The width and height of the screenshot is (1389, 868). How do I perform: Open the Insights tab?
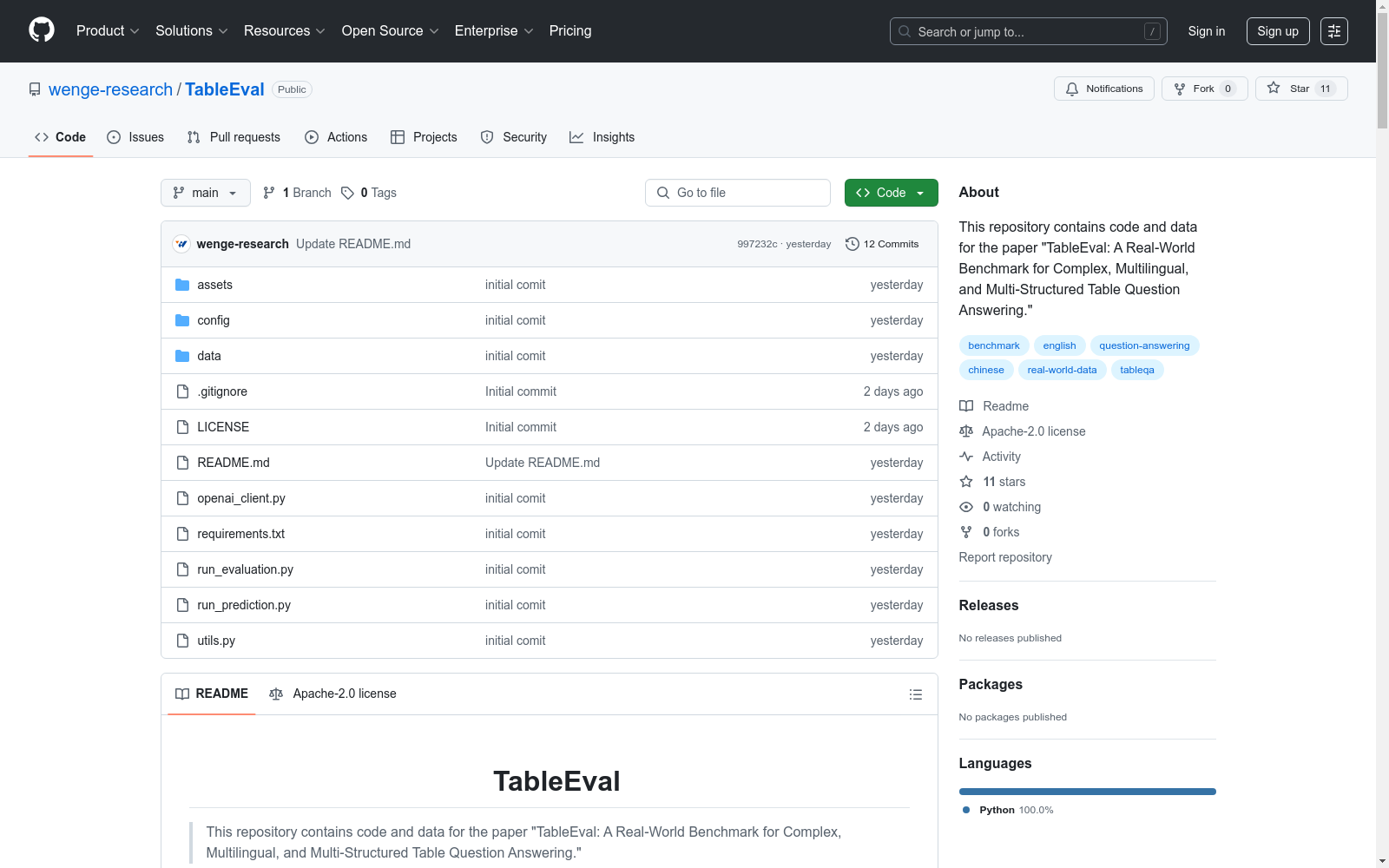tap(613, 137)
